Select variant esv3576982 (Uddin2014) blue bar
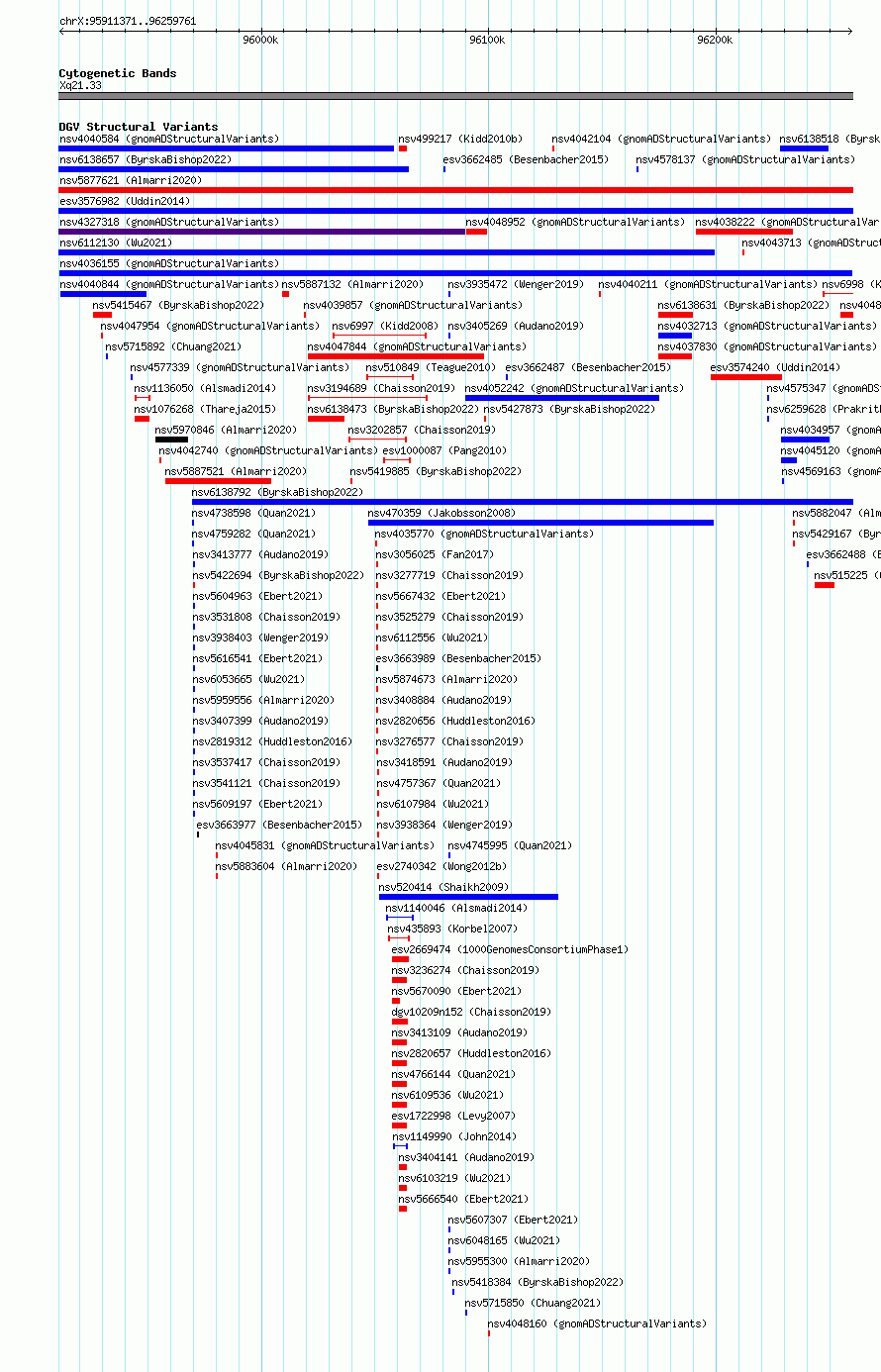Image resolution: width=881 pixels, height=1372 pixels. (x=455, y=211)
